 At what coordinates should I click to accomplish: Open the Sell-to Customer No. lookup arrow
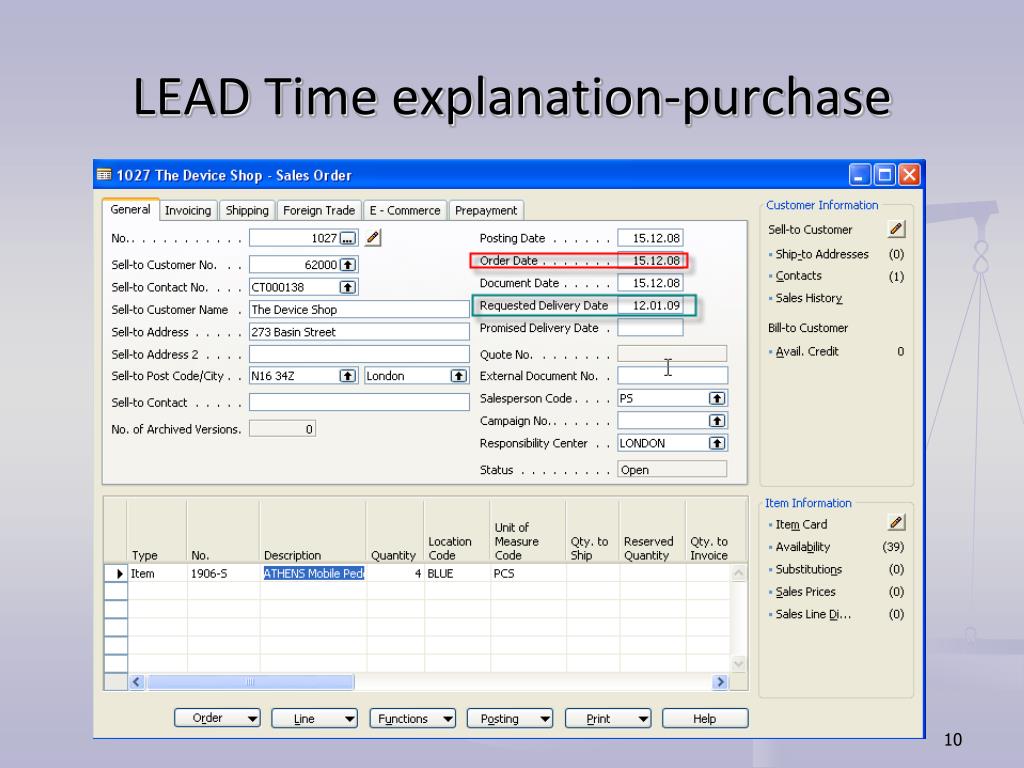point(348,264)
